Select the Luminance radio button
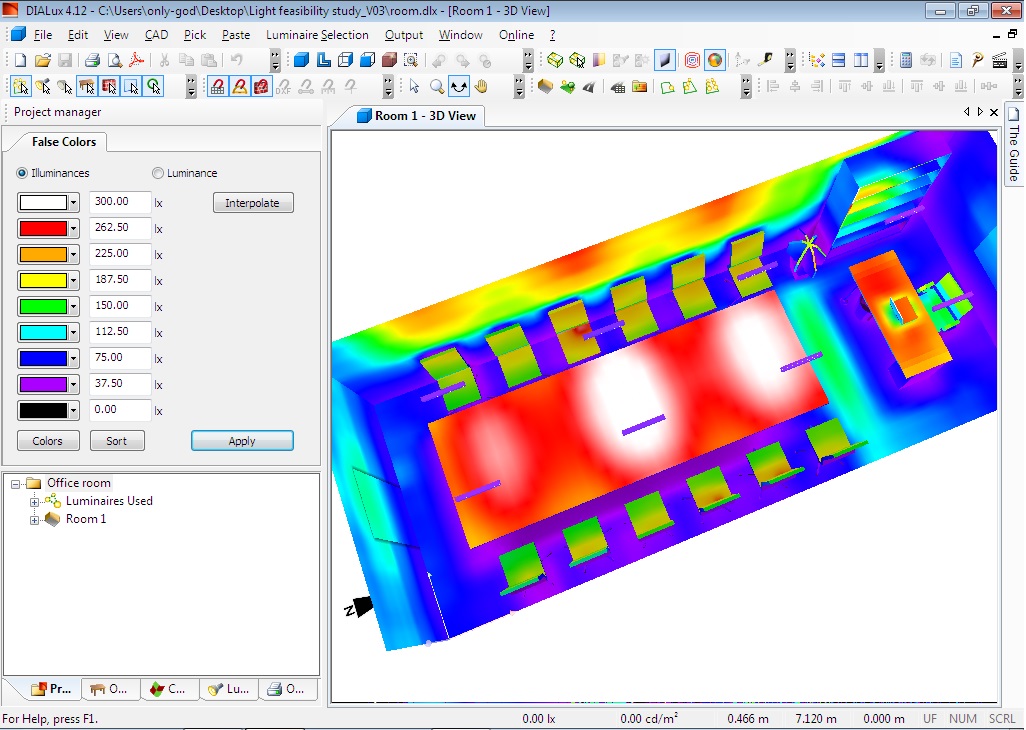Screen dimensions: 1026x730 (x=158, y=173)
